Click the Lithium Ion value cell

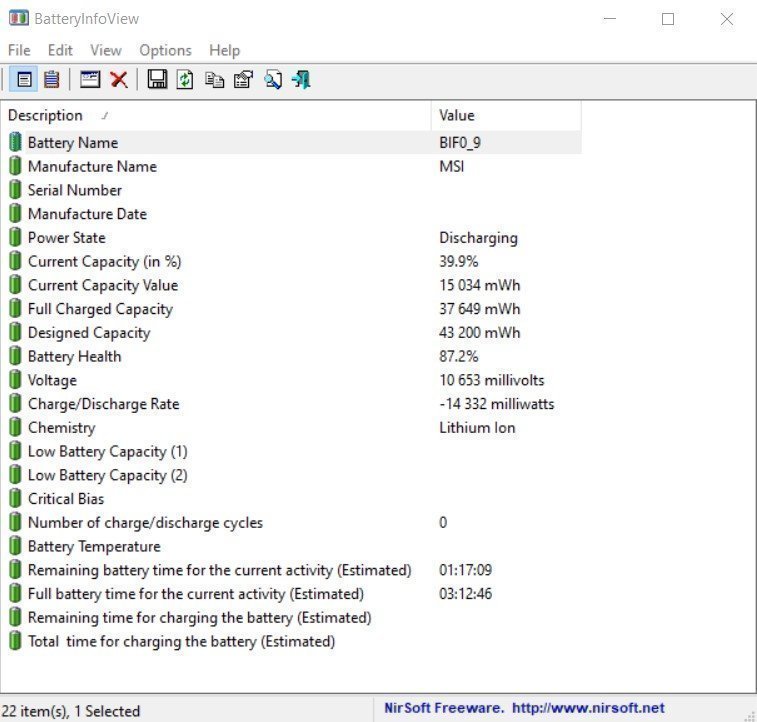coord(477,427)
